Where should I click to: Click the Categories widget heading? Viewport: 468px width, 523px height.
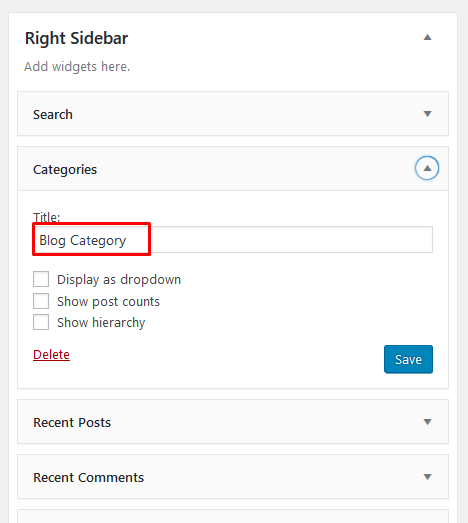pos(65,169)
